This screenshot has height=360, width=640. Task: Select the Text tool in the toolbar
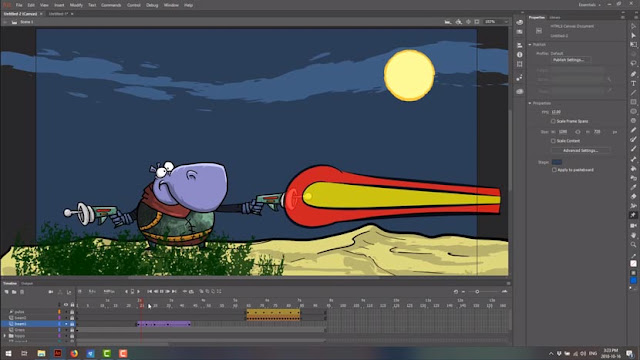tap(633, 83)
